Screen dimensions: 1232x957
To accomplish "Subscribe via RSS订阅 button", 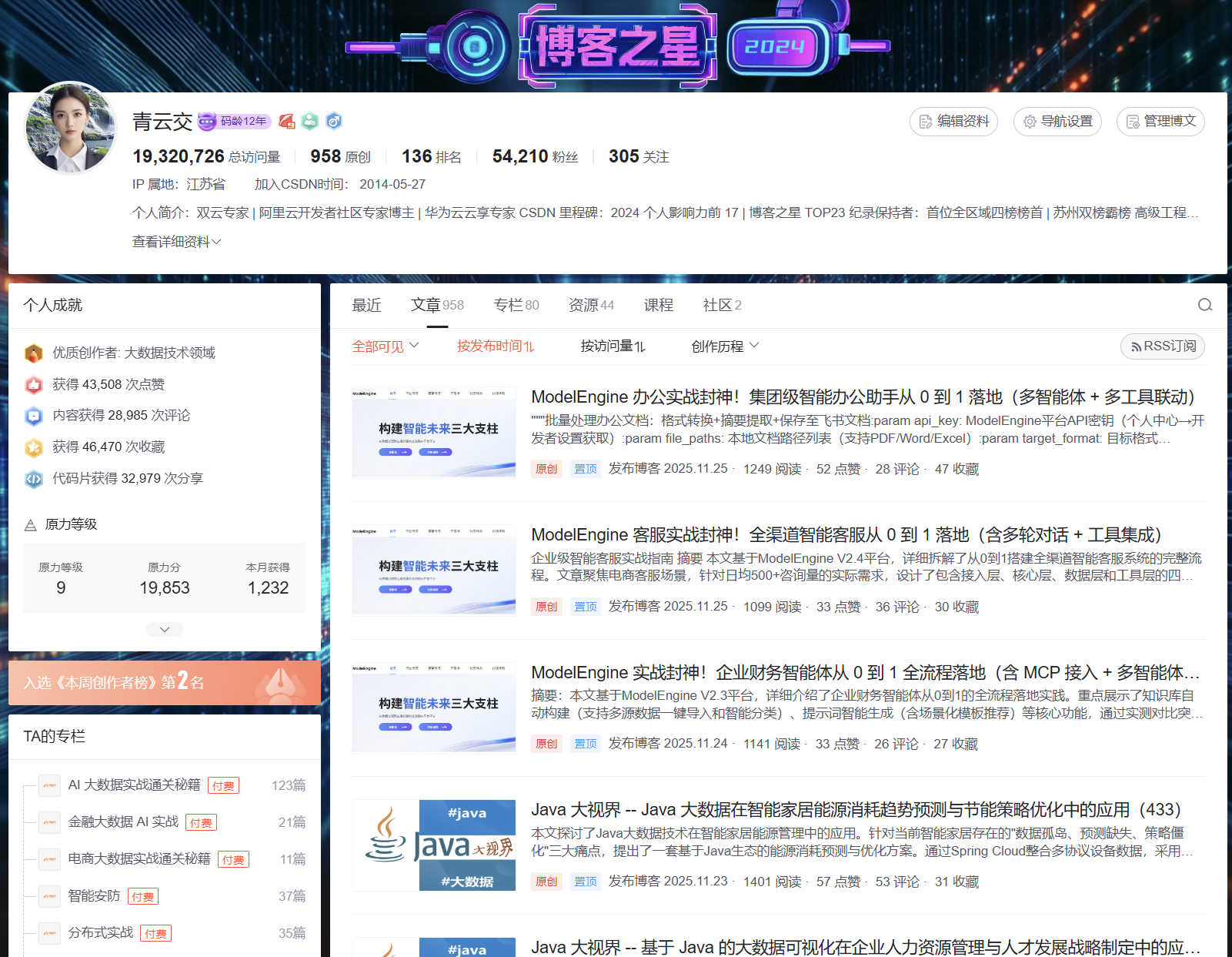I will coord(1163,346).
